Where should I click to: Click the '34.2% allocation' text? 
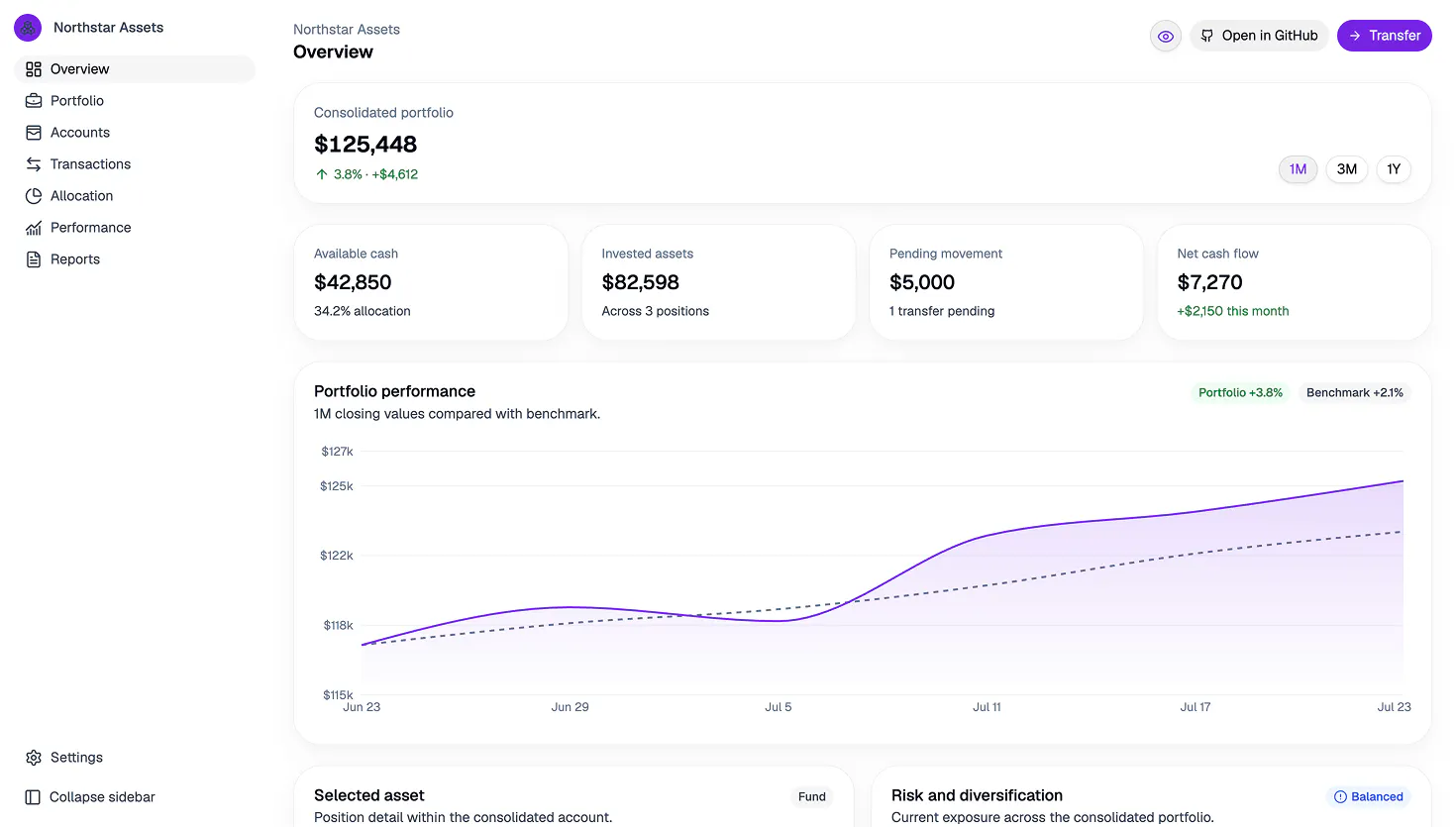[363, 311]
